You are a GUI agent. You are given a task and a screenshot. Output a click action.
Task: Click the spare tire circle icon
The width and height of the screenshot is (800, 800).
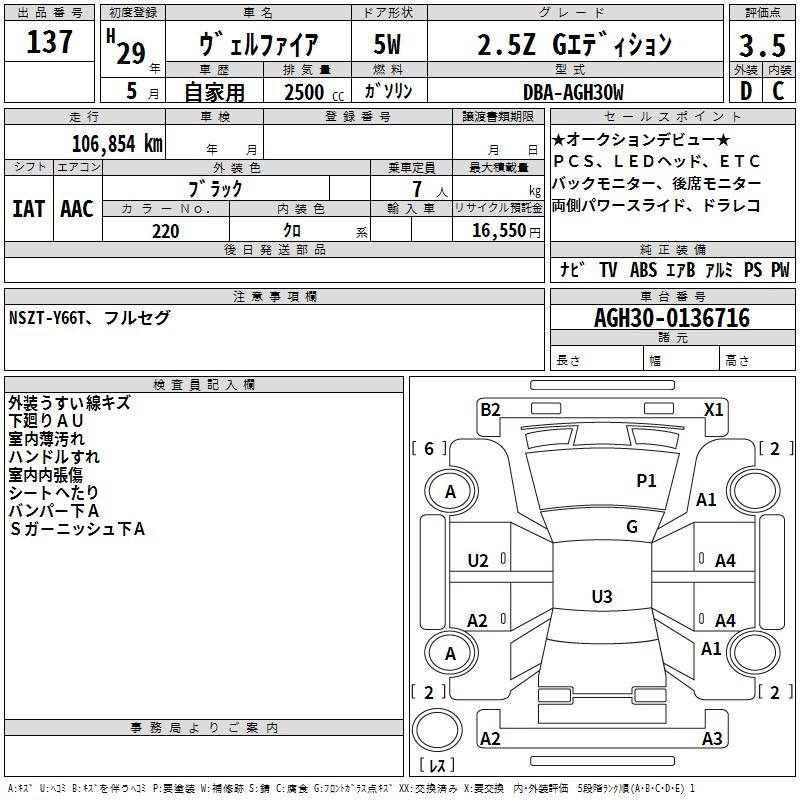click(437, 730)
